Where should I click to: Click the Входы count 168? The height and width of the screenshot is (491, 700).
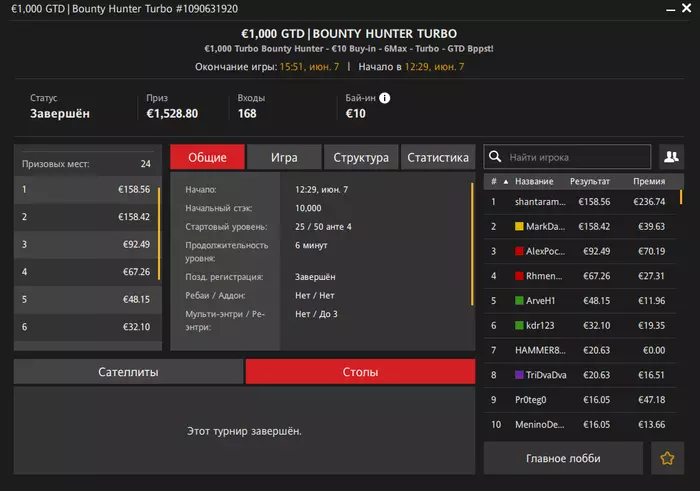click(247, 113)
